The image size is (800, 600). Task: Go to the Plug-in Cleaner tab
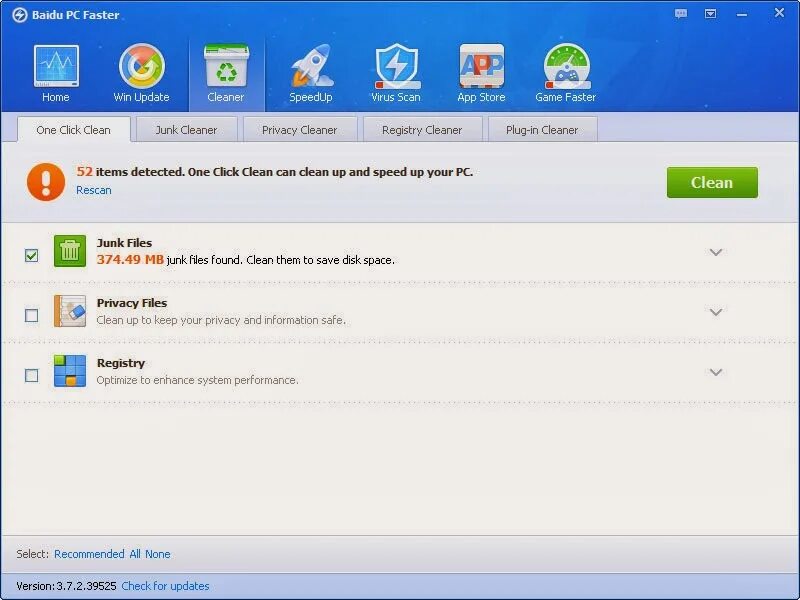[542, 130]
